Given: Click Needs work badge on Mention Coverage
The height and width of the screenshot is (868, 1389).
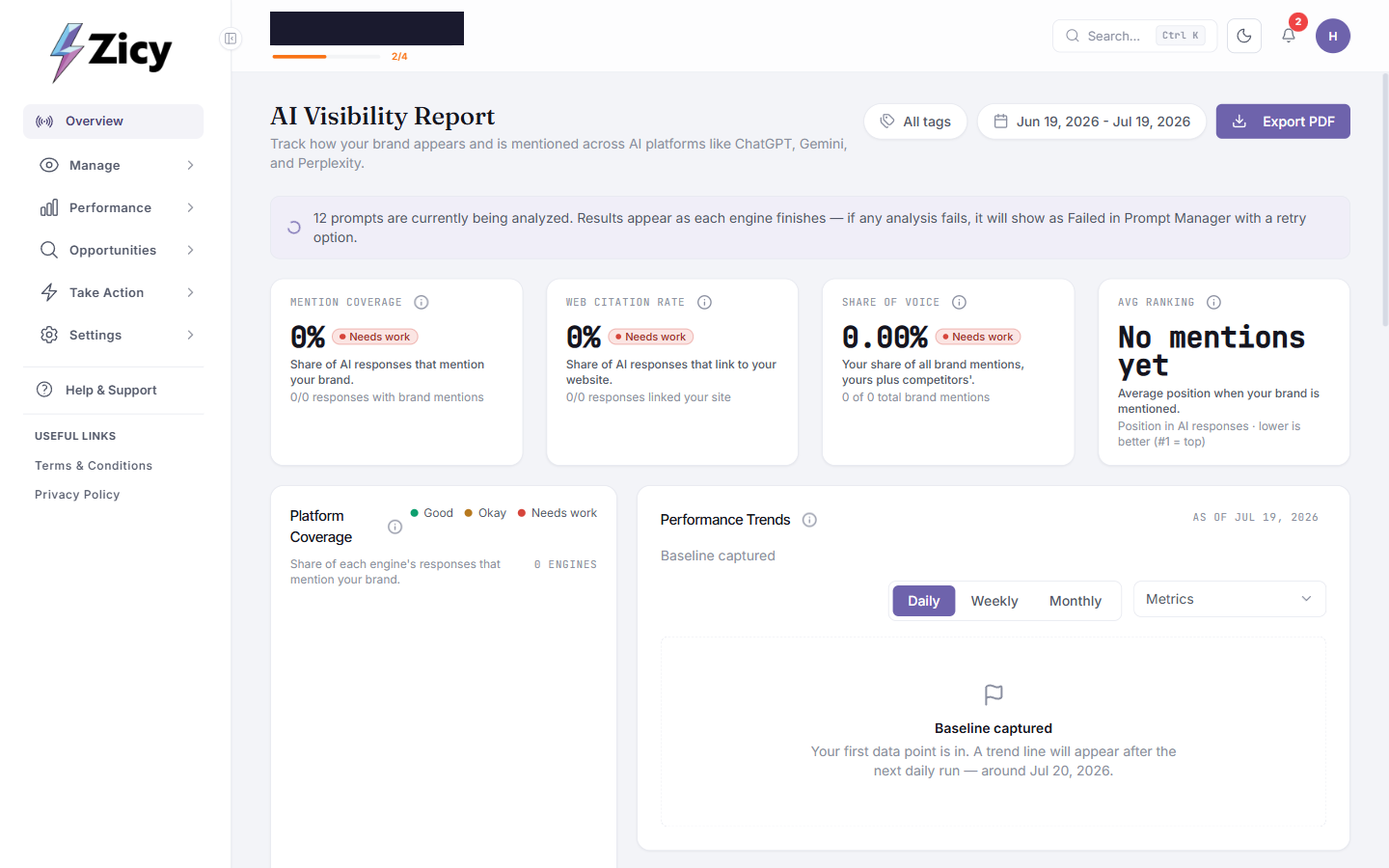Looking at the screenshot, I should point(375,337).
